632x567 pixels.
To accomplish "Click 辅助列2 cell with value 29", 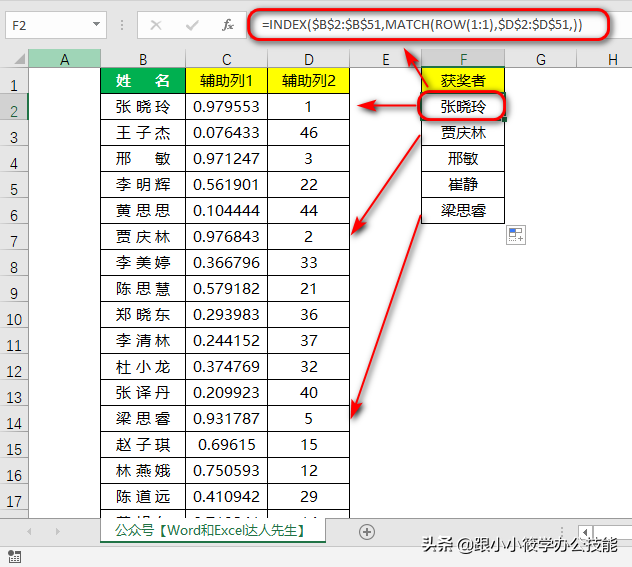I will click(309, 497).
